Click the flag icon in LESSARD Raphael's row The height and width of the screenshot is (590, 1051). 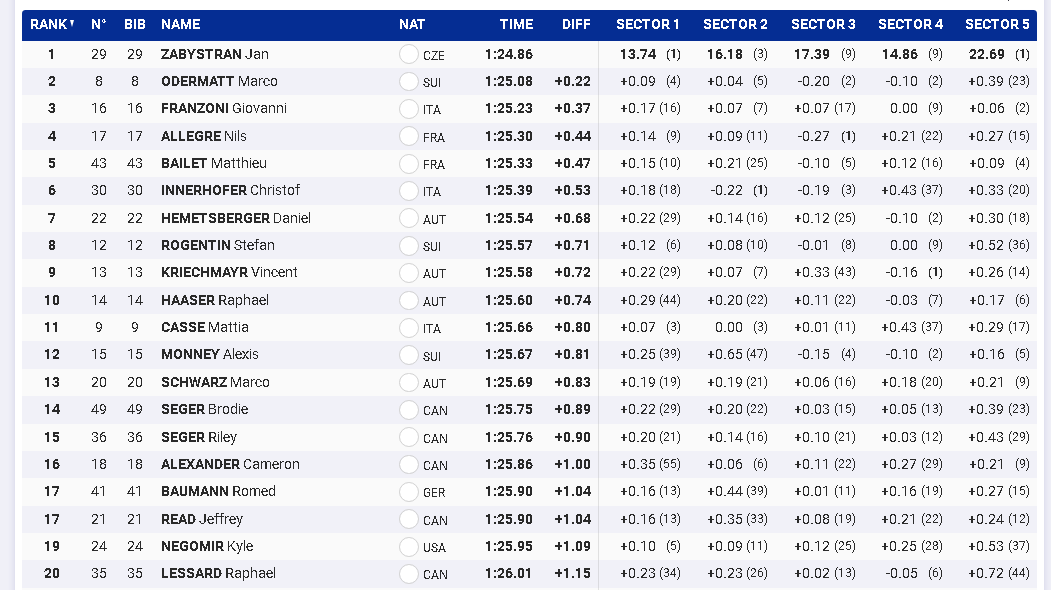pos(408,574)
